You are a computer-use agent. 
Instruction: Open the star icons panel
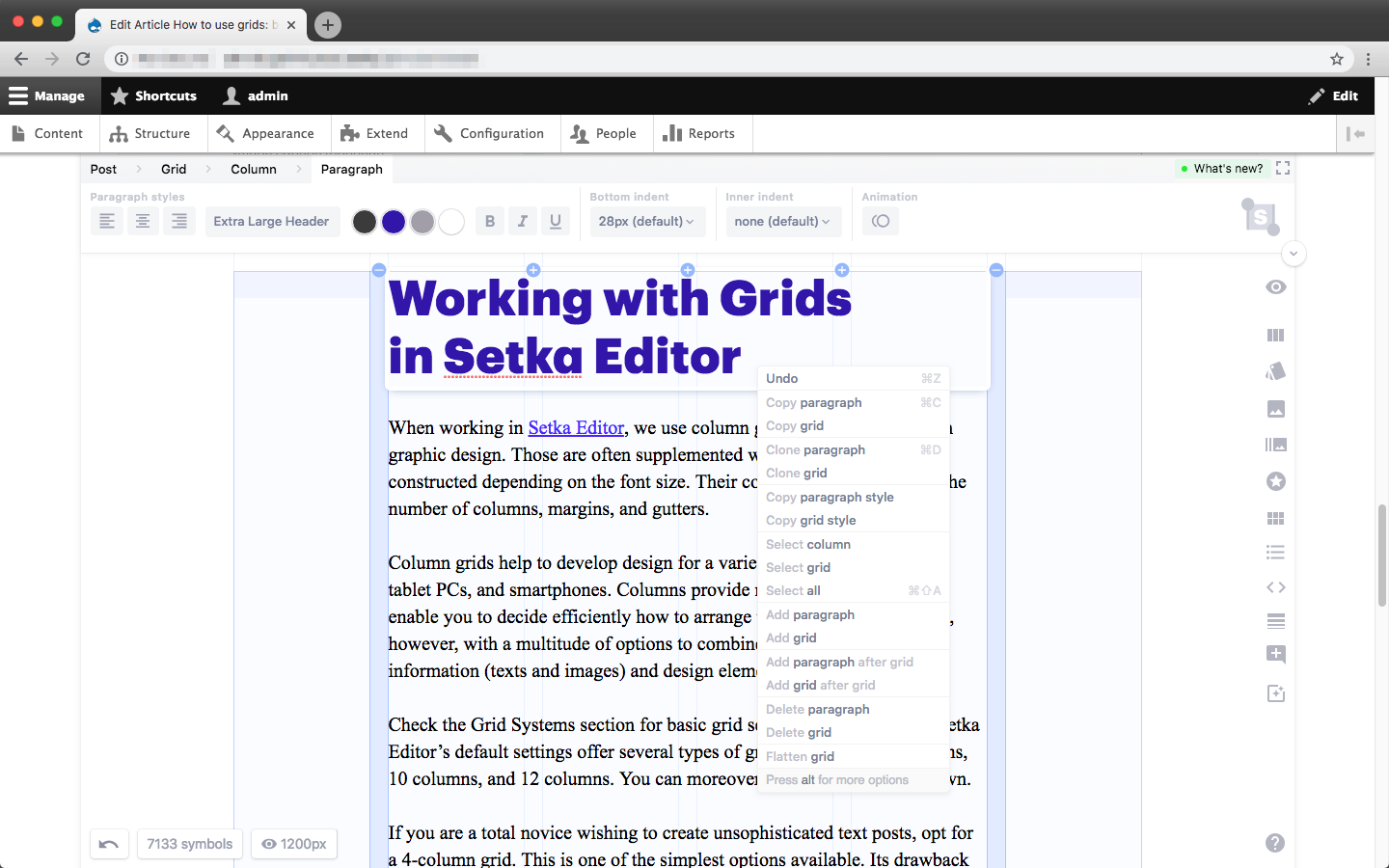(x=1276, y=481)
